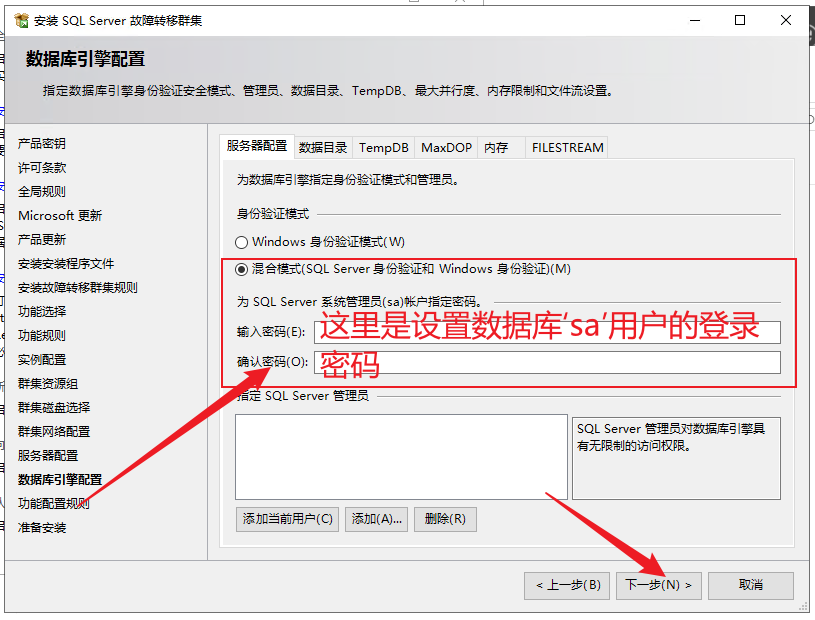The image size is (815, 620).
Task: Proceed with 下一步(N) button
Action: (x=659, y=586)
